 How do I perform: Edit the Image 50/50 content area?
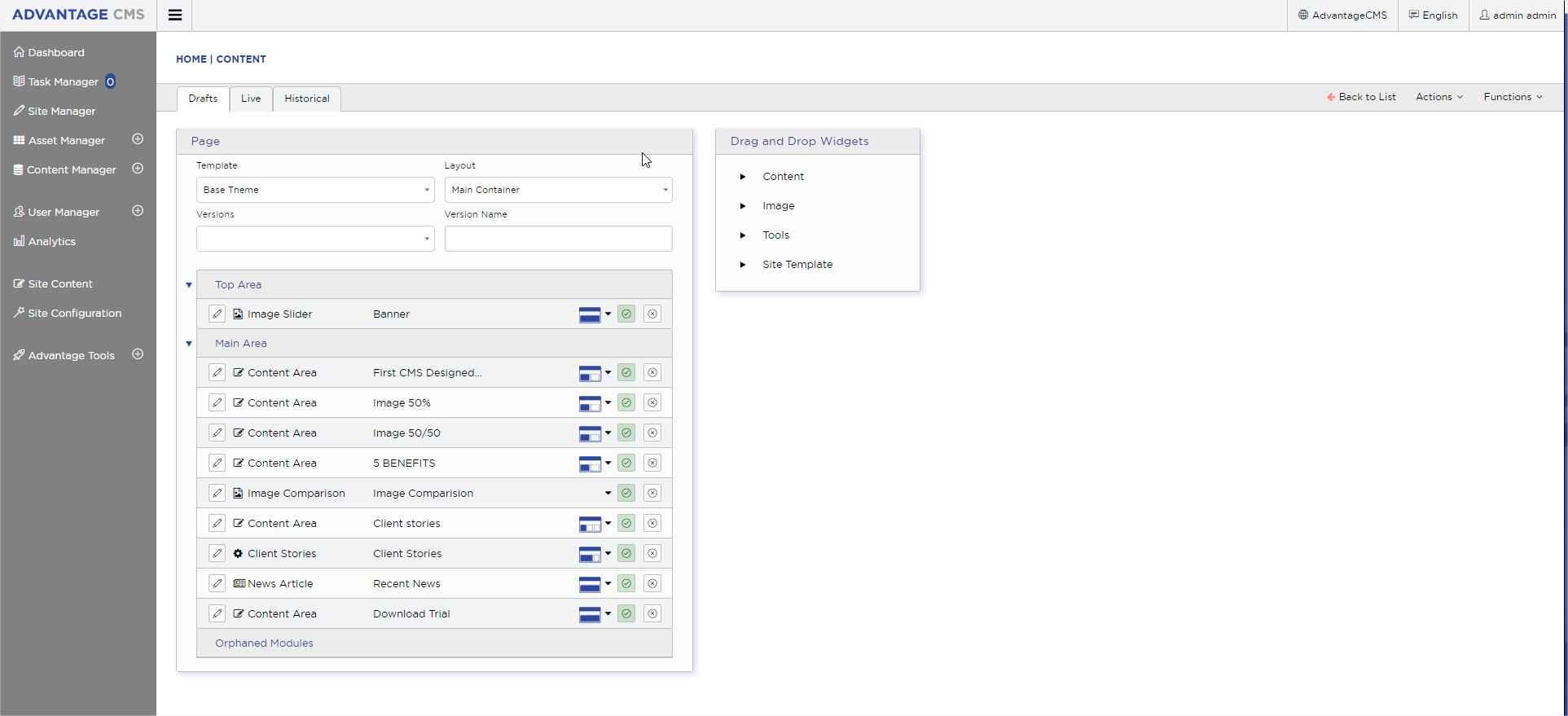[x=217, y=433]
